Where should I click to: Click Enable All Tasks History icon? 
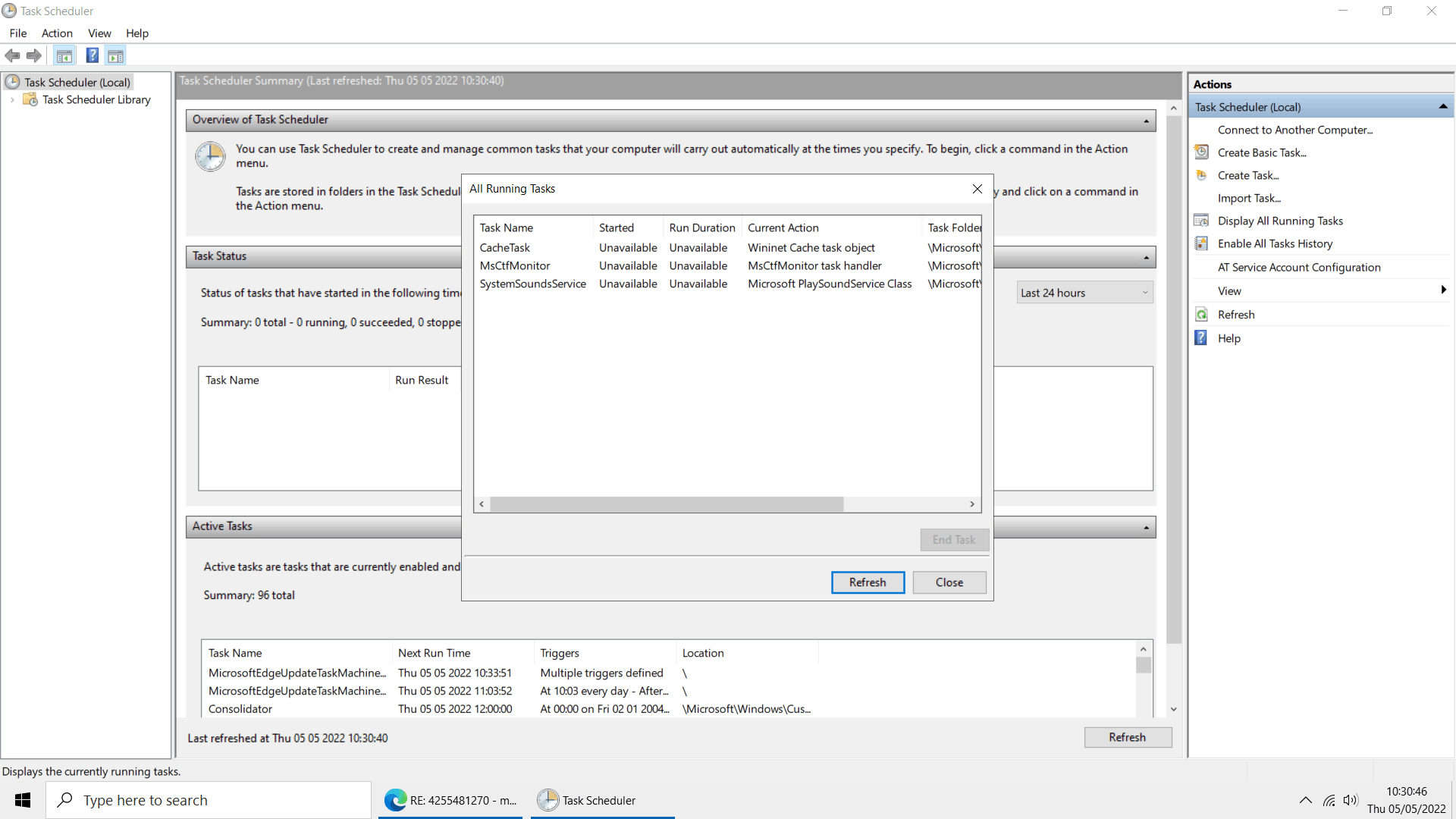click(1201, 243)
